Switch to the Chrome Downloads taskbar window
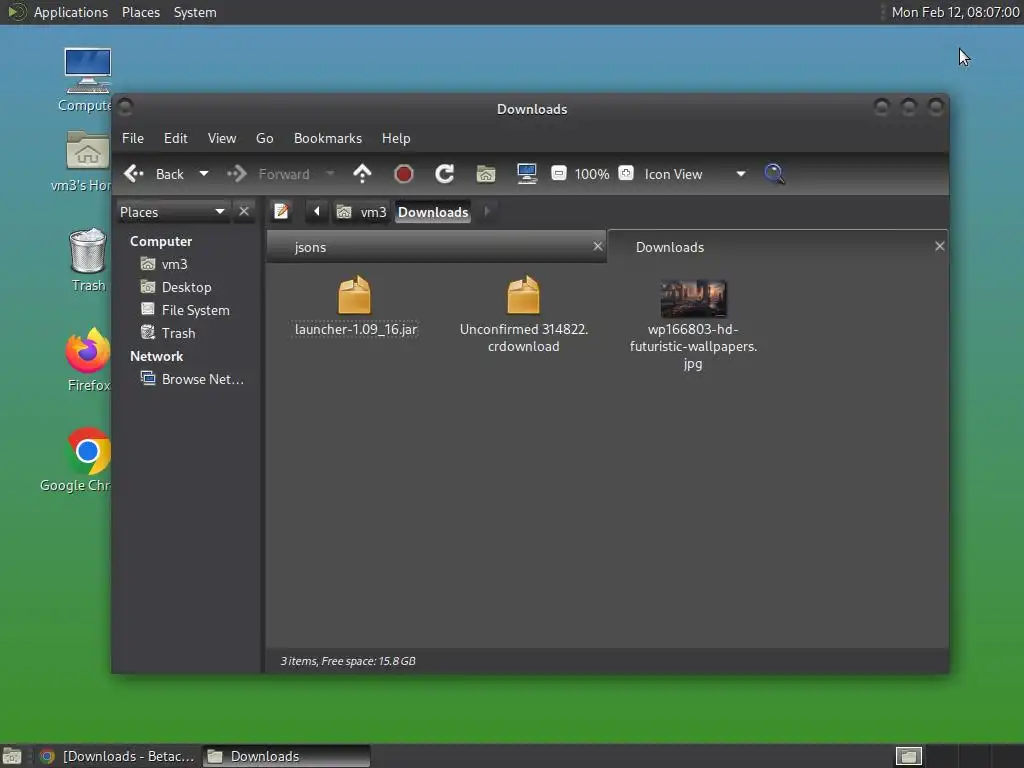Screen dimensions: 1024x768 (118, 756)
